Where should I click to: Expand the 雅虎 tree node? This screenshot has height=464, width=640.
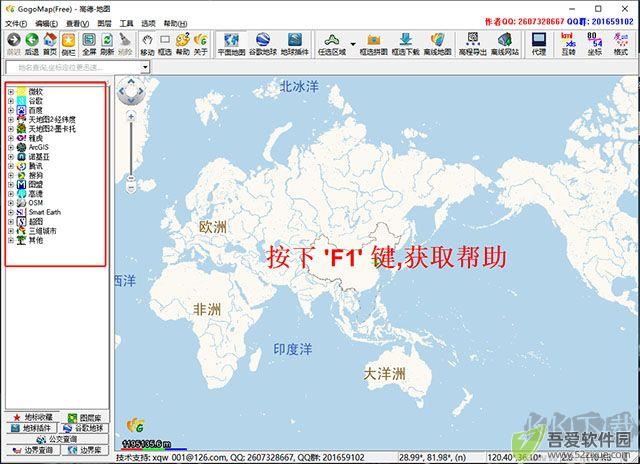[11, 138]
